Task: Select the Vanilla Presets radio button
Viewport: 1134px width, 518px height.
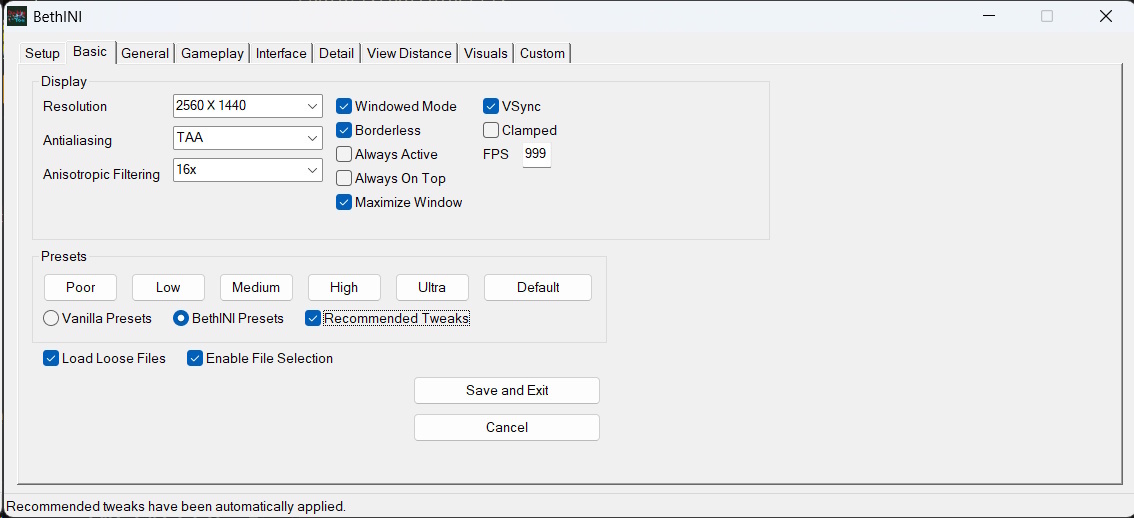Action: [51, 318]
